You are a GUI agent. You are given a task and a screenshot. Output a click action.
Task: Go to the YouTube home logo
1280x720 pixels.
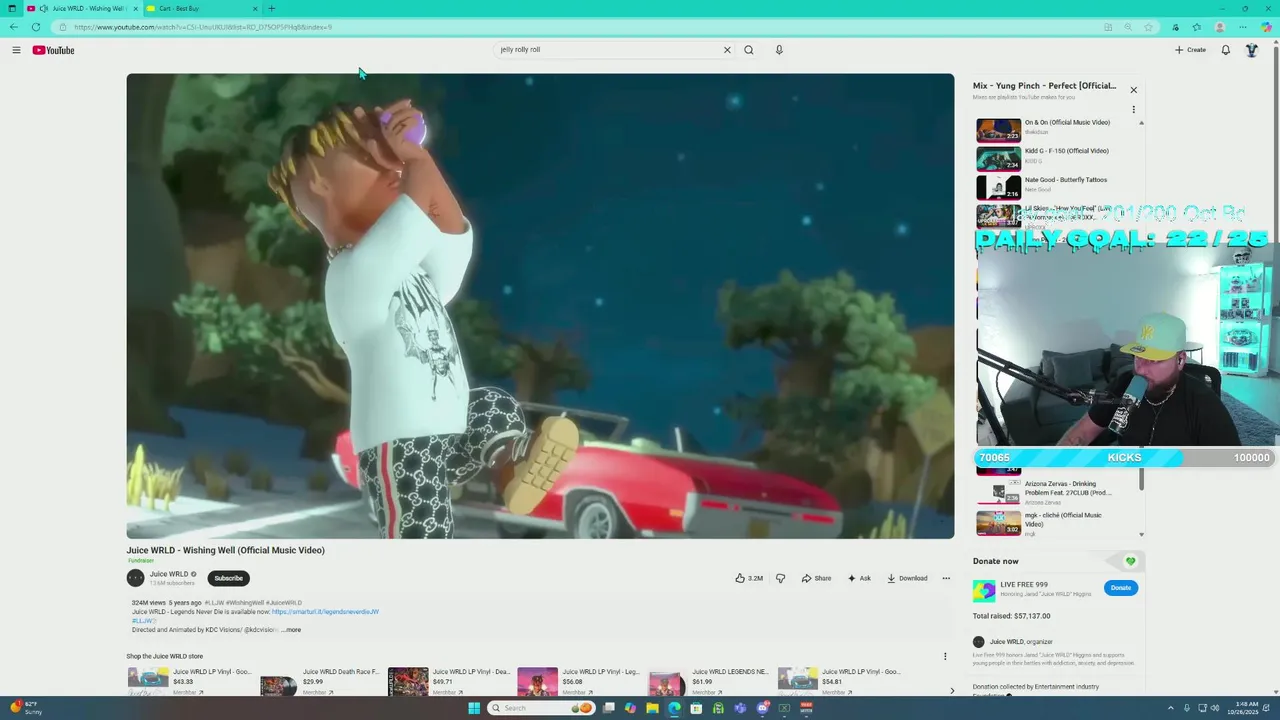pyautogui.click(x=53, y=50)
